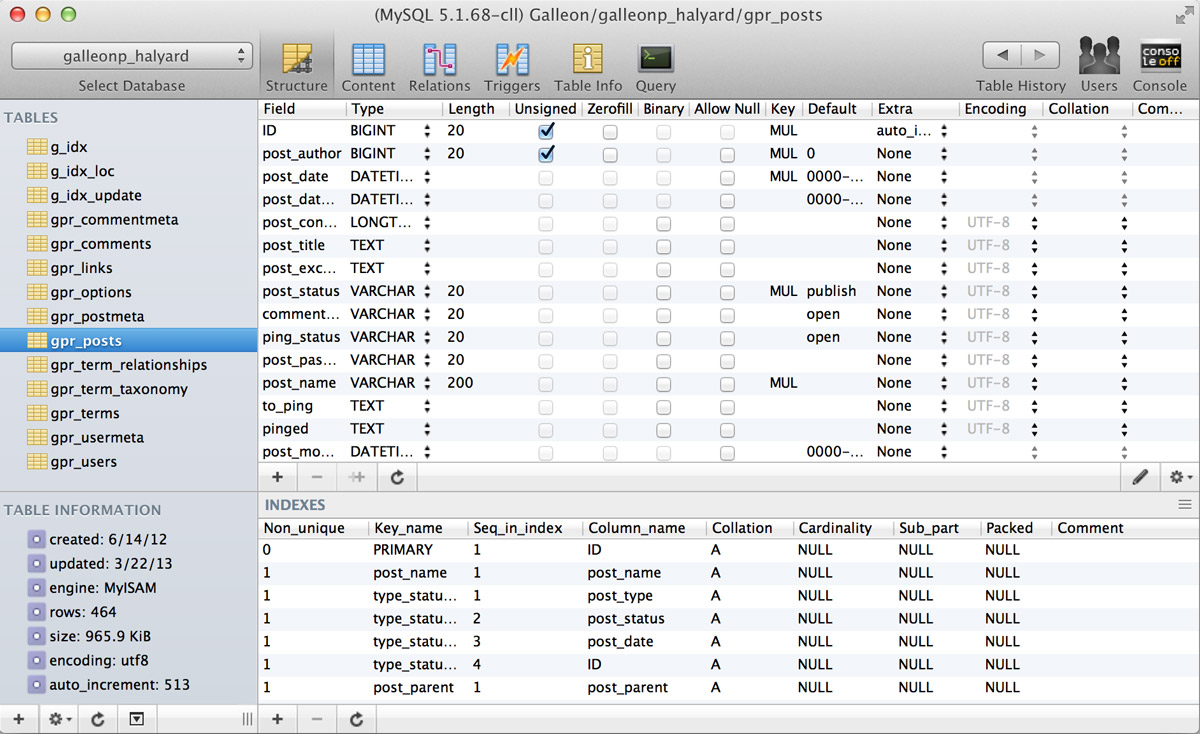Edit the selected field with the pencil icon

click(x=1140, y=477)
